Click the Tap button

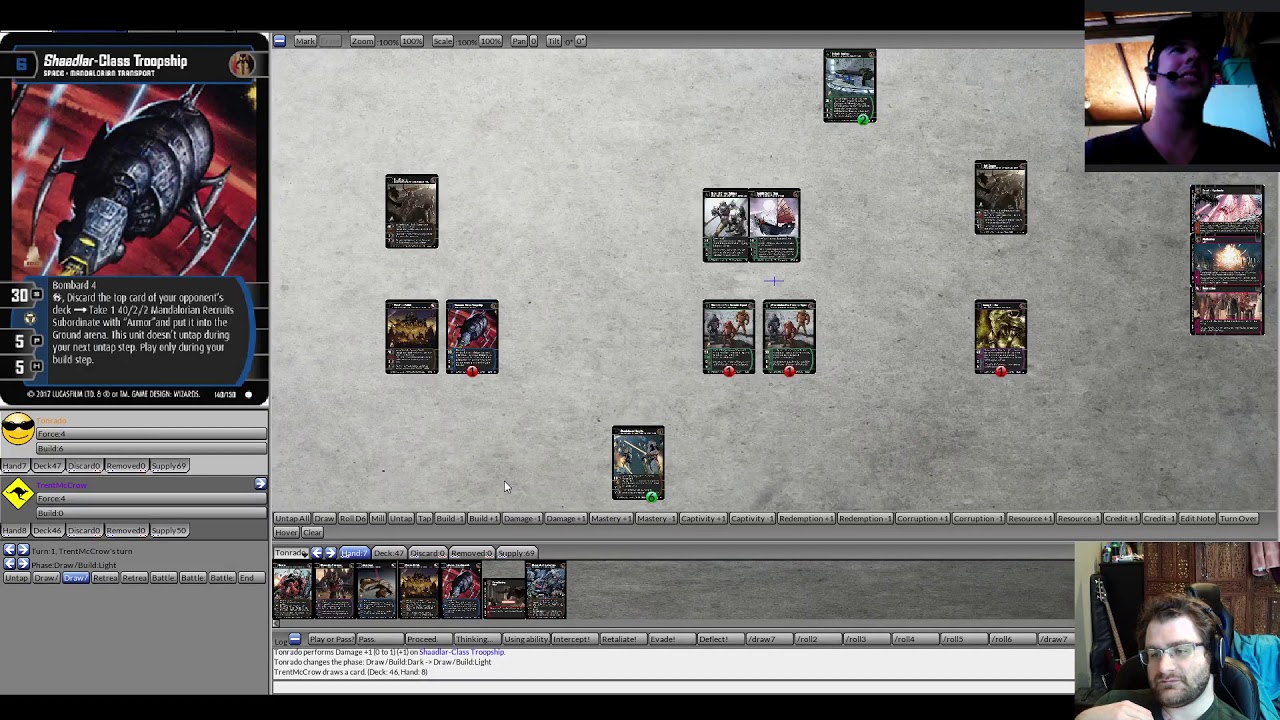(x=424, y=518)
